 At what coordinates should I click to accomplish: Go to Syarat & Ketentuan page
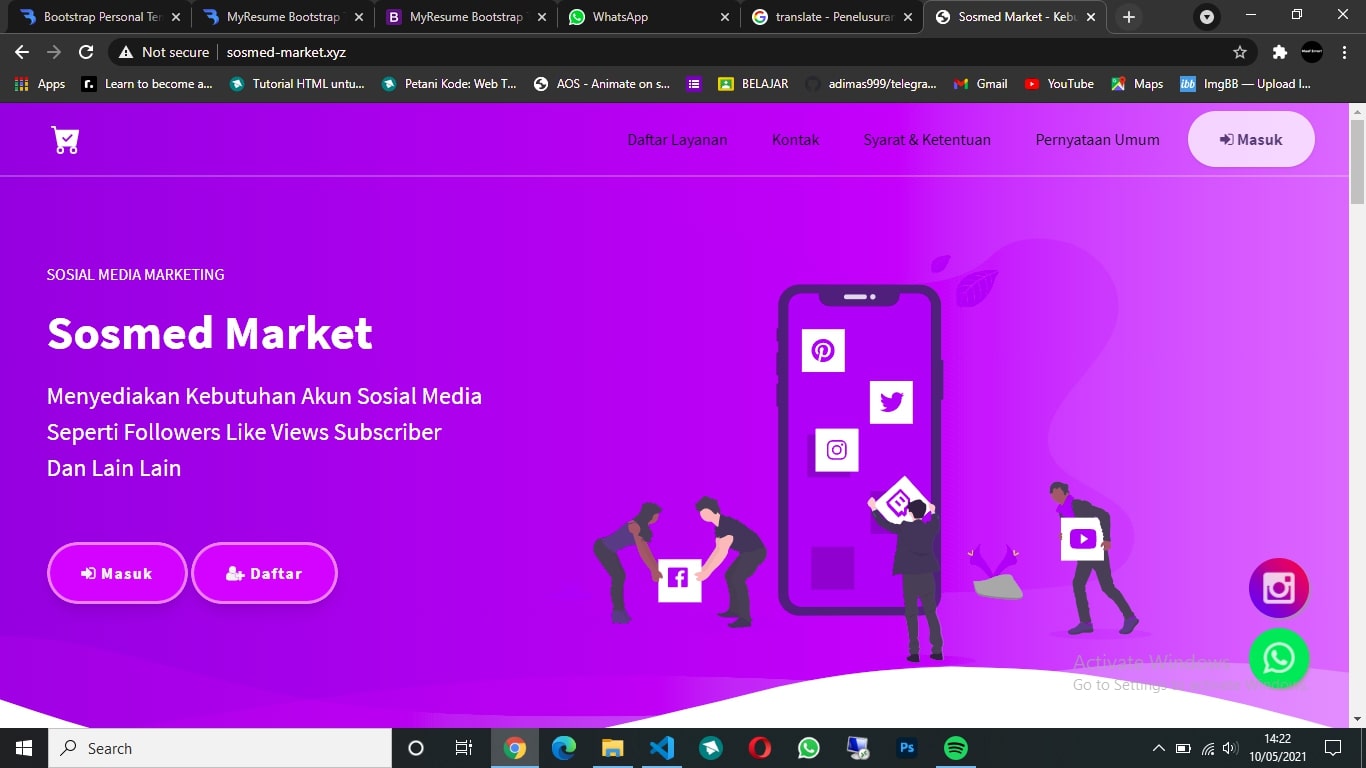click(927, 140)
